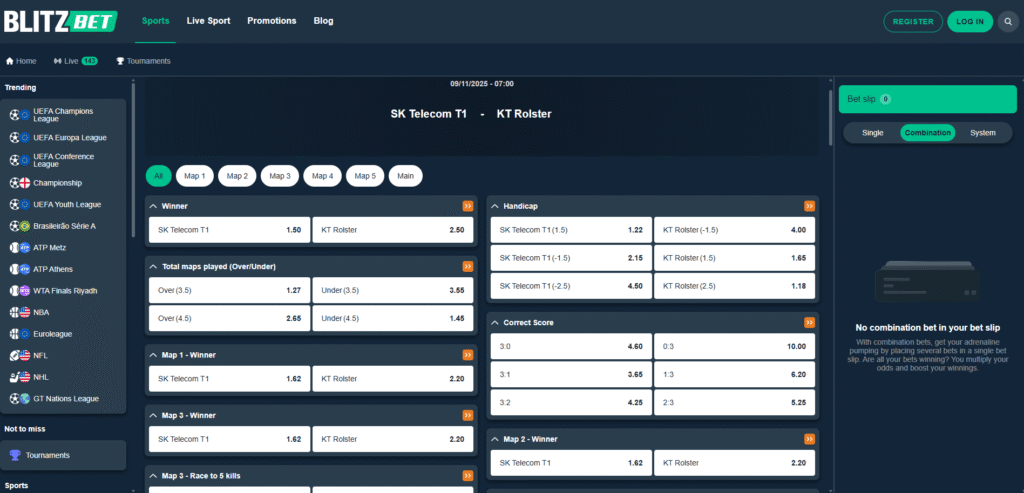This screenshot has height=493, width=1024.
Task: Pick Over (3.5) maps at 1.27
Action: pyautogui.click(x=230, y=290)
